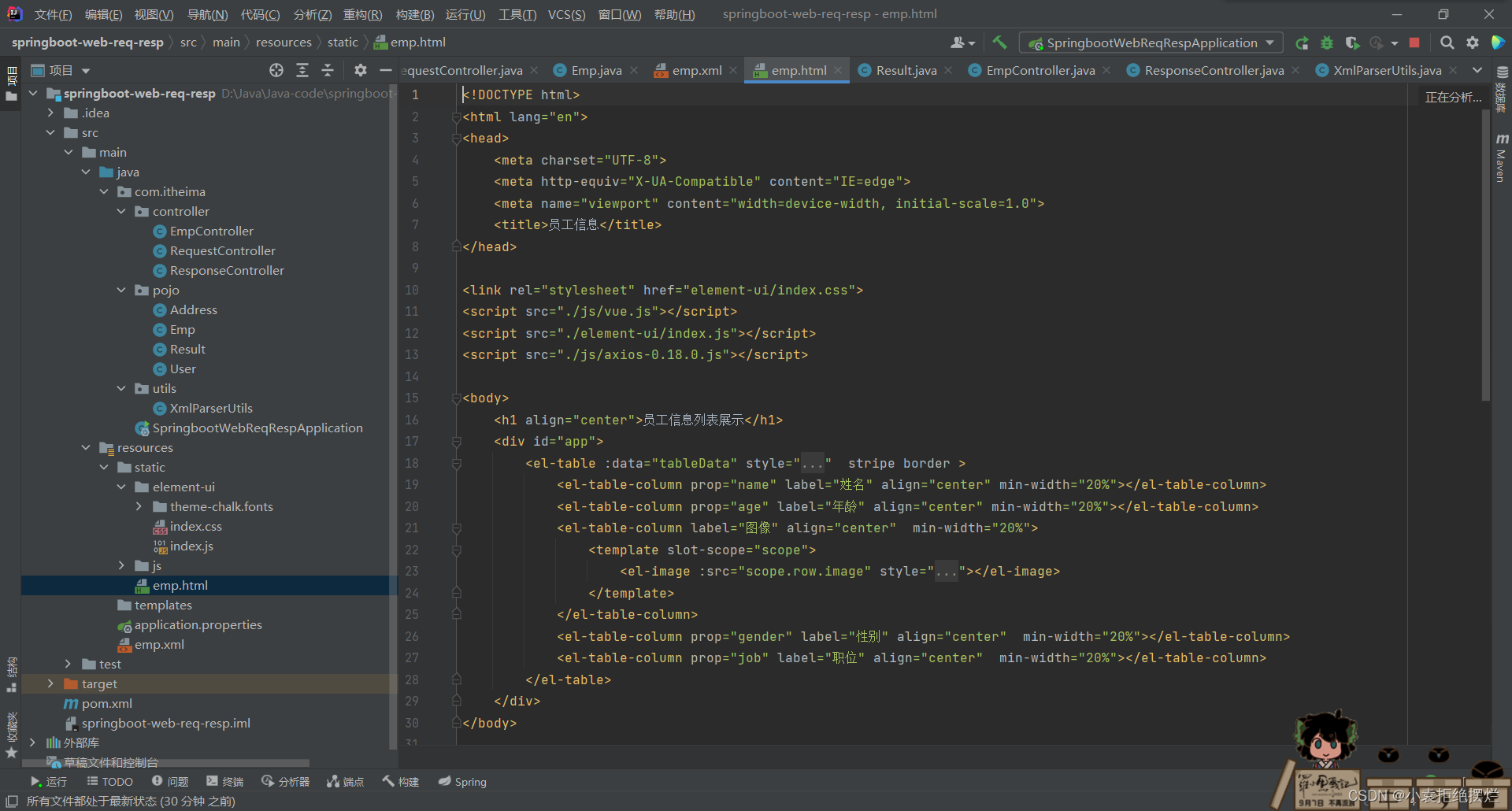Open the VCS(S) menu
The image size is (1512, 811).
[x=566, y=15]
